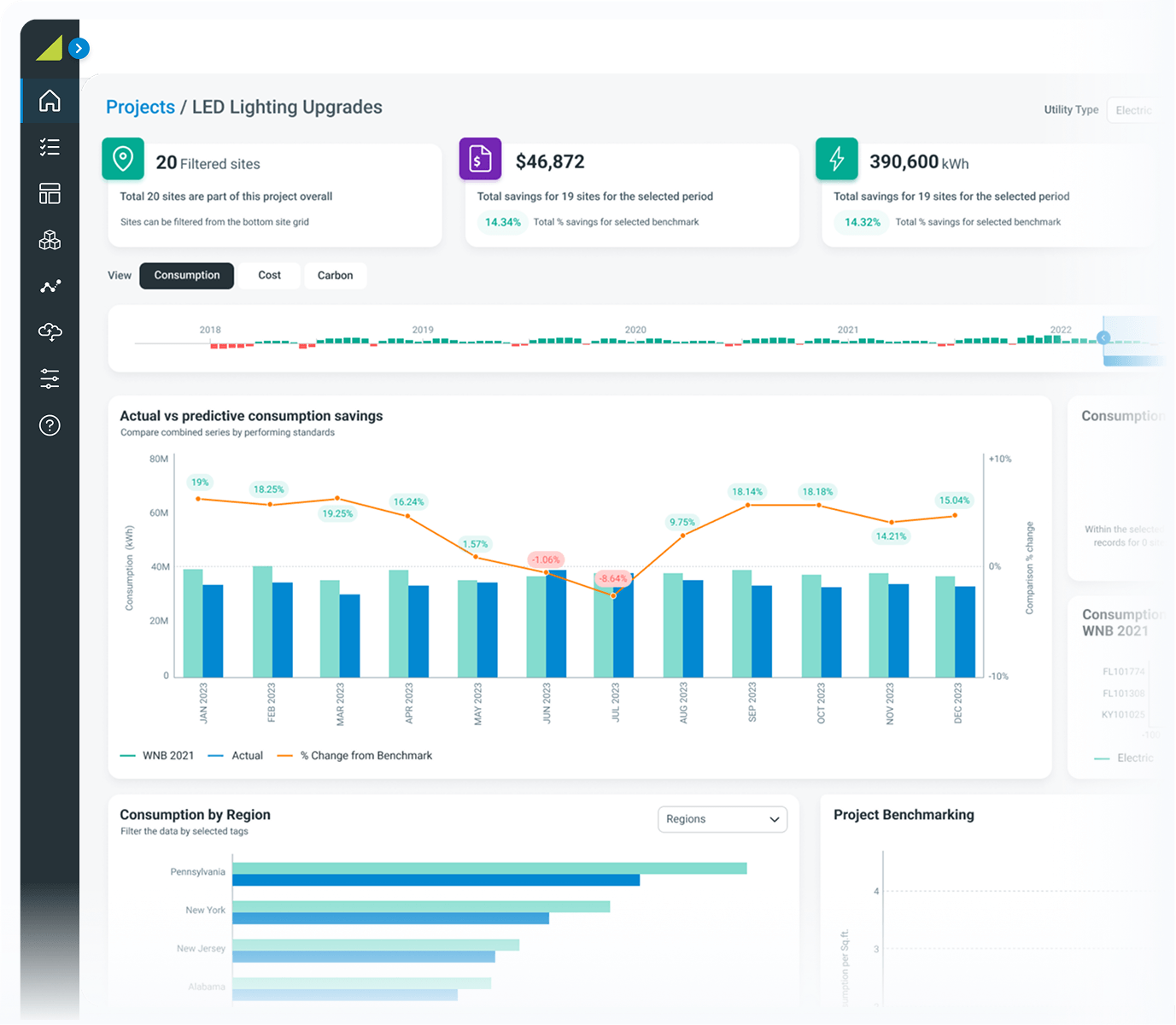Image resolution: width=1176 pixels, height=1025 pixels.
Task: Click the timeline range slider handle
Action: [1103, 338]
